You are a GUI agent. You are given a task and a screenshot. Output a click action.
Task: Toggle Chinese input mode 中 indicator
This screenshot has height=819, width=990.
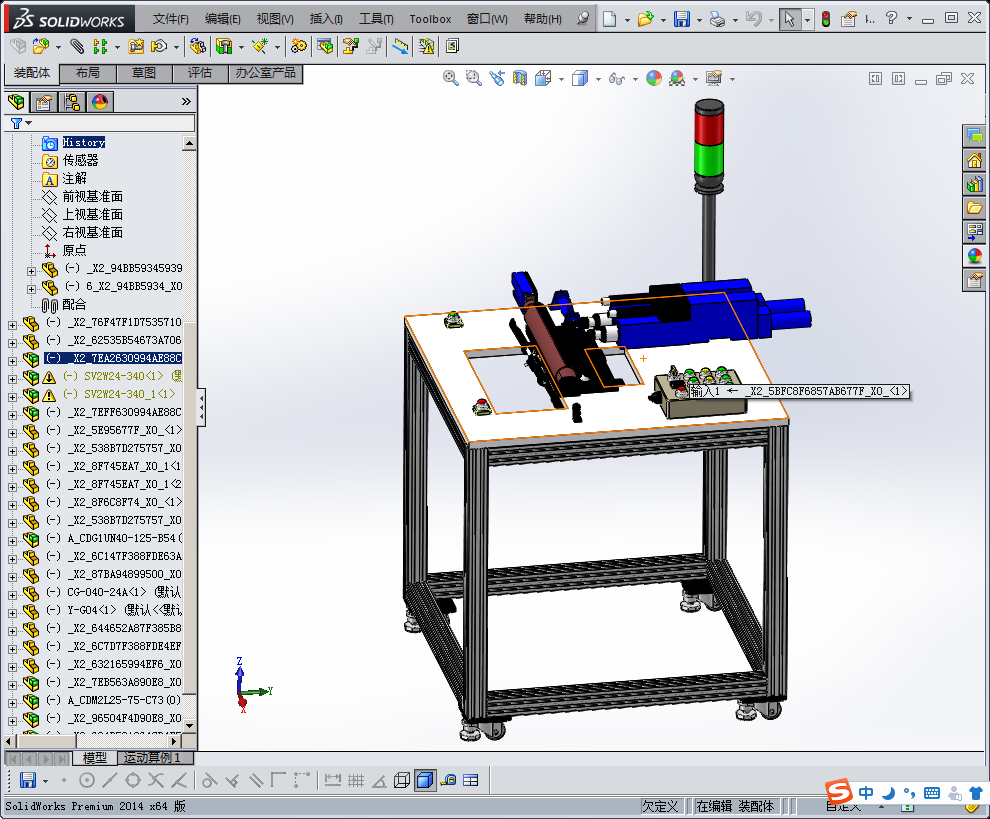(x=866, y=793)
